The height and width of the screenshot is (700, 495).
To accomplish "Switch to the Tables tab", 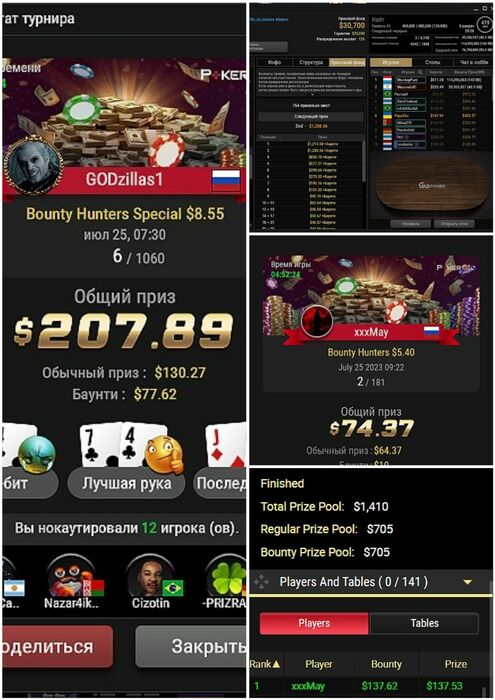I will tap(424, 623).
